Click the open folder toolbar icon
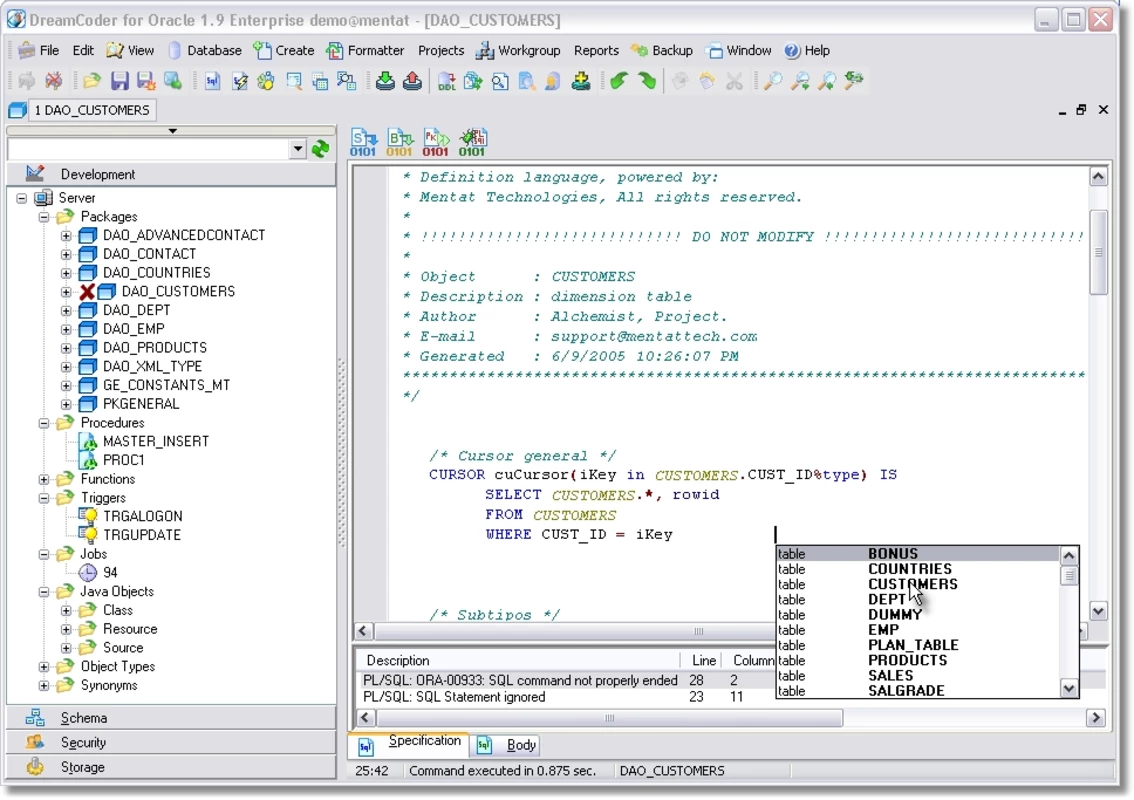 (x=92, y=81)
